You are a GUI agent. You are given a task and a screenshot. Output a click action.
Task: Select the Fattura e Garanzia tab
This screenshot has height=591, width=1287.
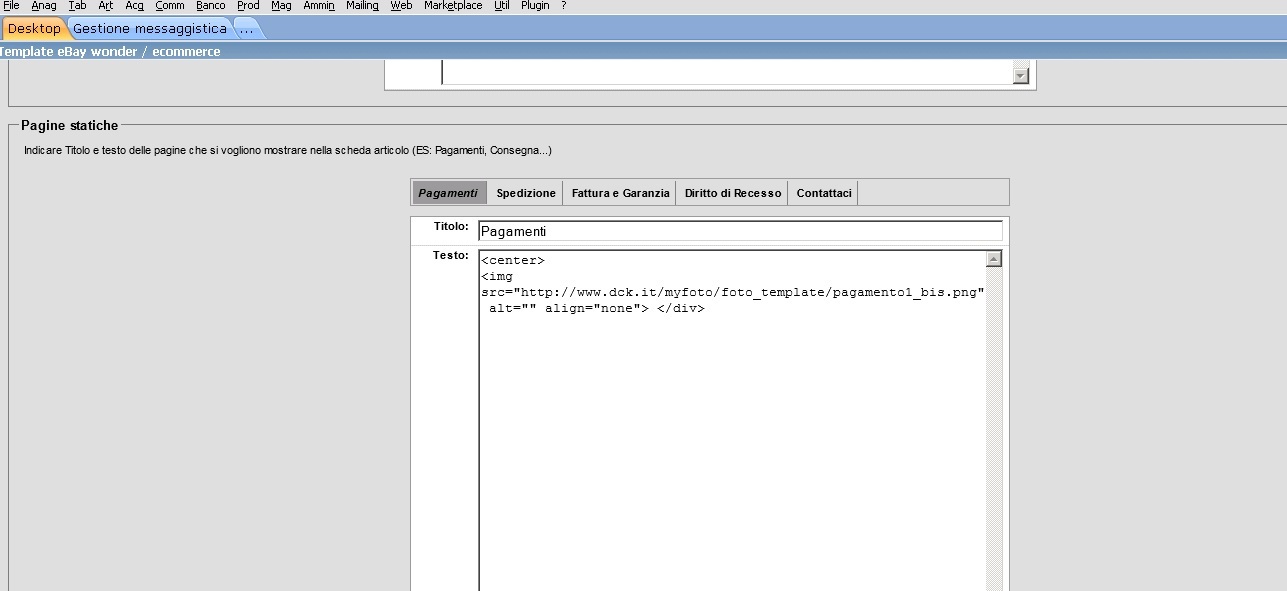(620, 193)
